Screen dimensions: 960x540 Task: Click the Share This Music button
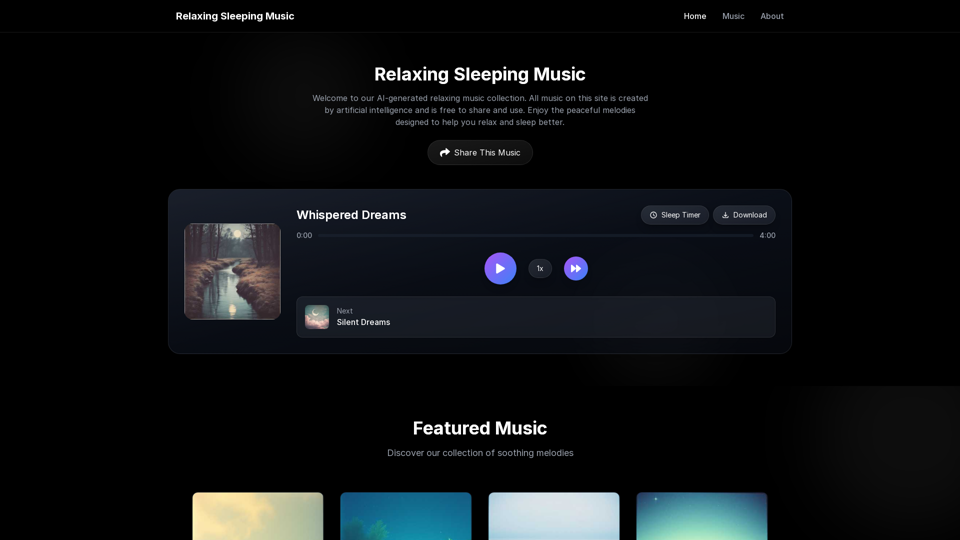[x=480, y=152]
